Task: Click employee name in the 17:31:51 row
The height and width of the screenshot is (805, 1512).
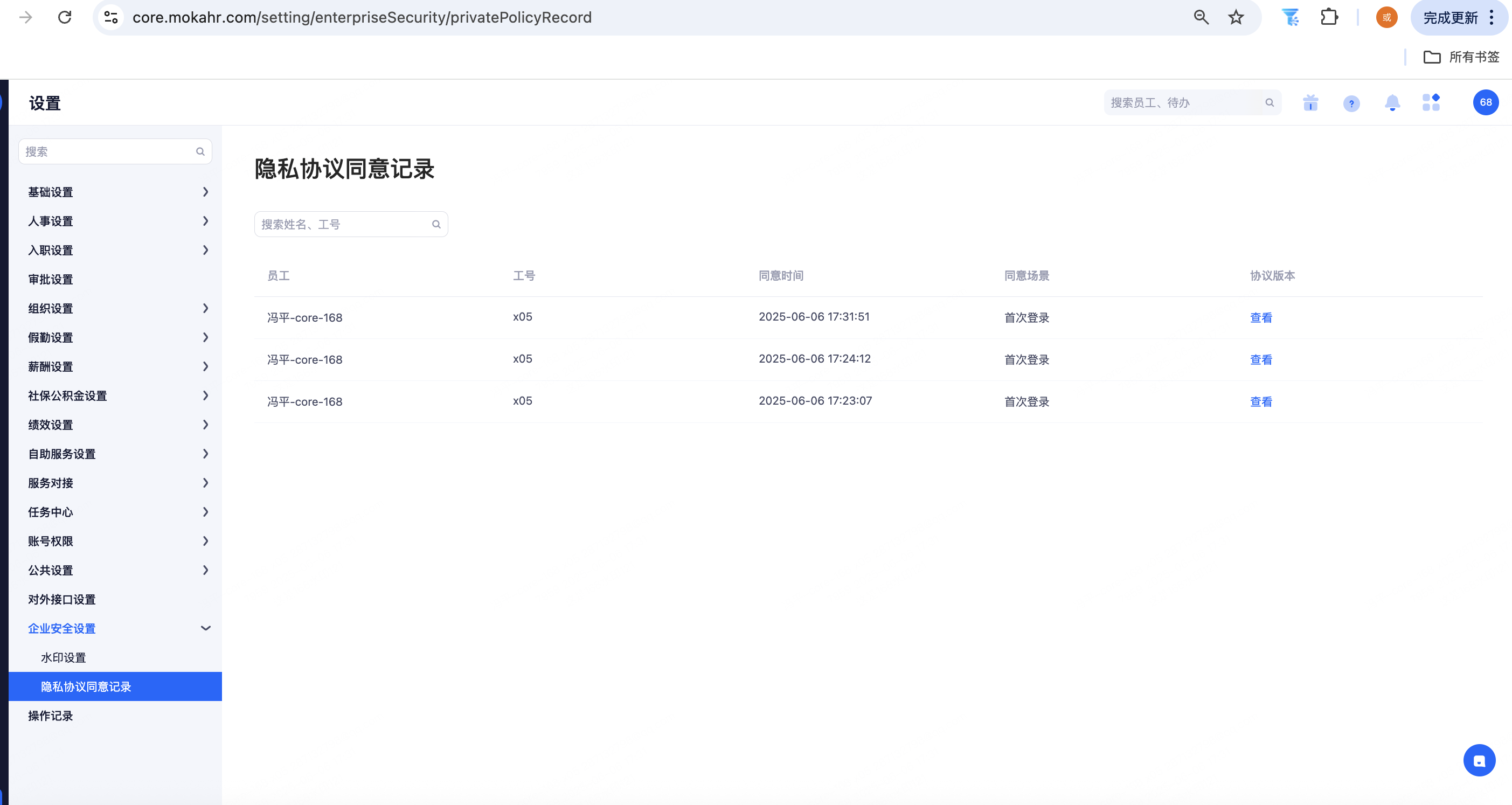Action: tap(304, 317)
